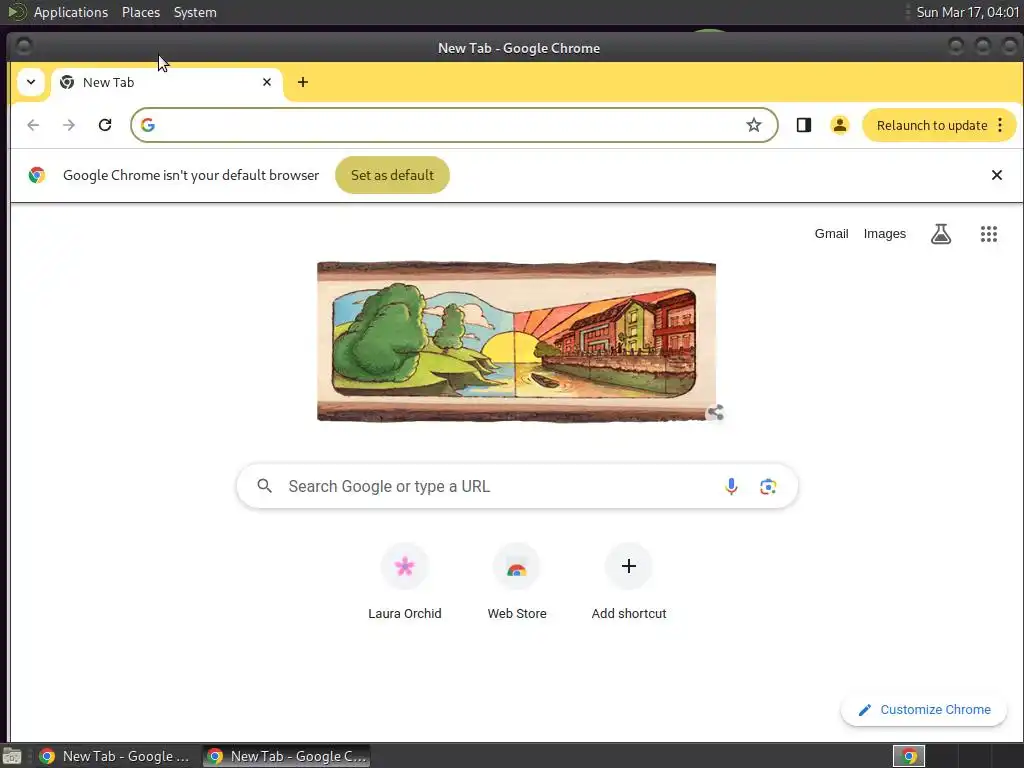This screenshot has width=1024, height=768.
Task: Select Chrome in the workspace switcher
Action: point(909,756)
